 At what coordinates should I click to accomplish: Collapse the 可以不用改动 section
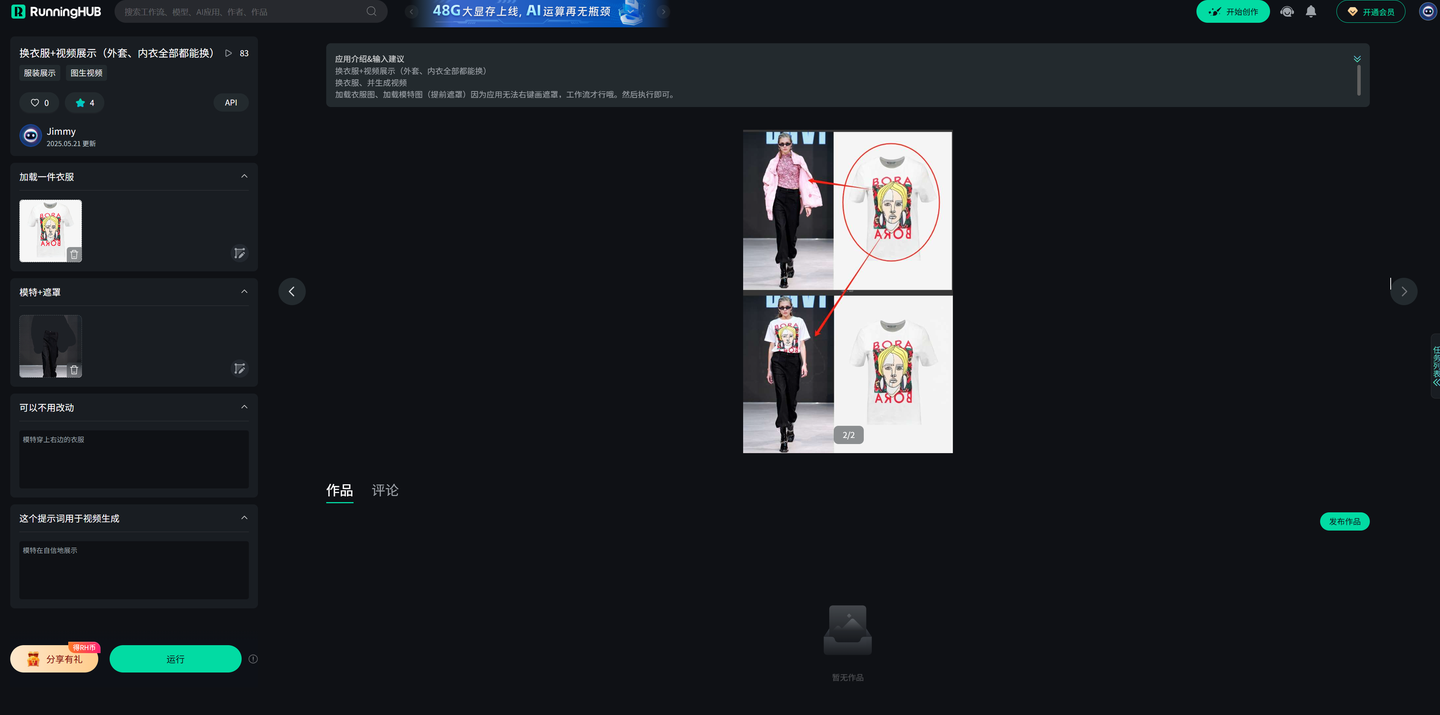click(x=244, y=407)
